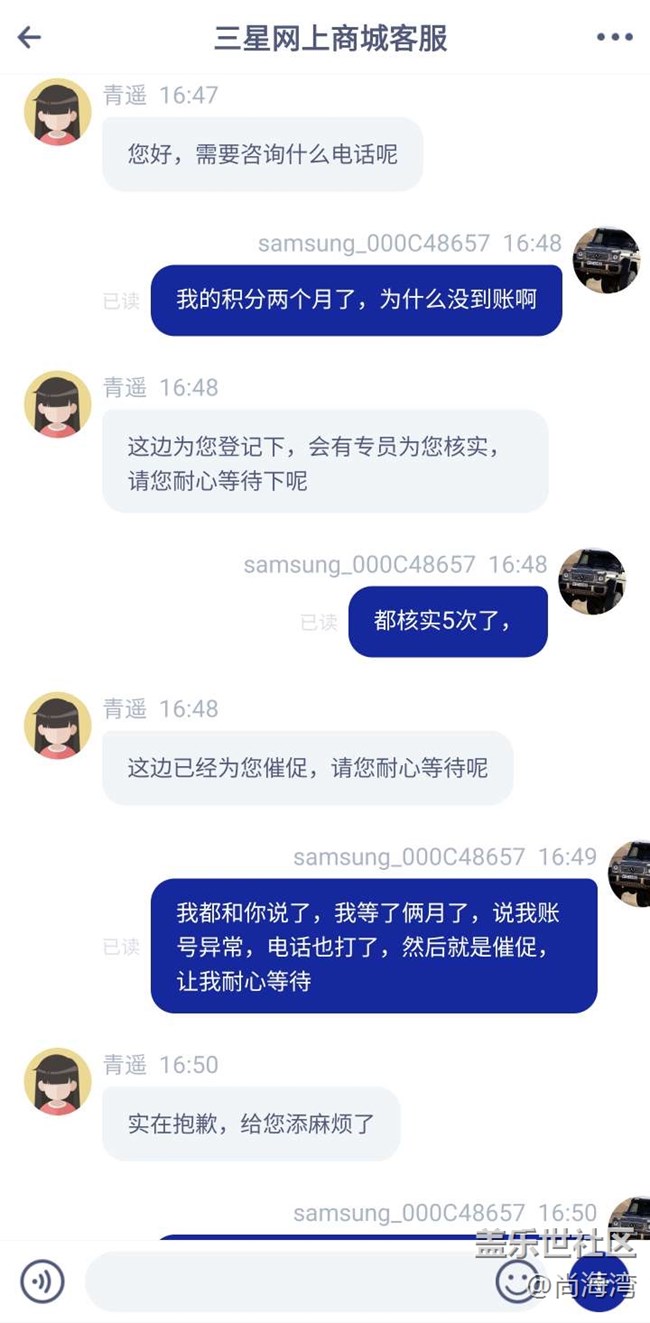The height and width of the screenshot is (1323, 650).
Task: Tap the car avatar beside the 积分 message
Action: 606,260
